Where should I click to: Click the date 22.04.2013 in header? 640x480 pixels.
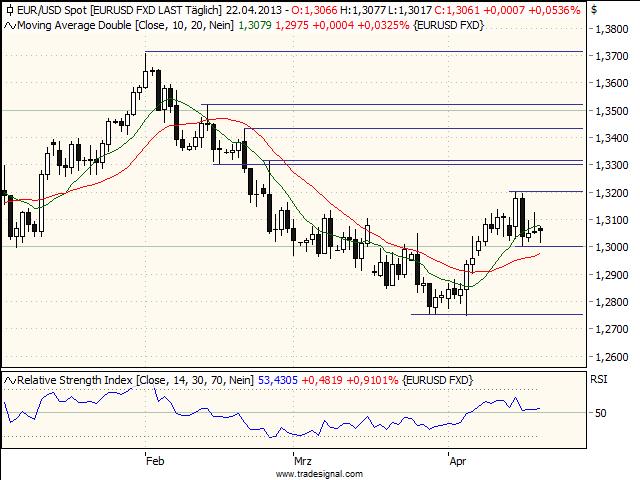point(253,10)
